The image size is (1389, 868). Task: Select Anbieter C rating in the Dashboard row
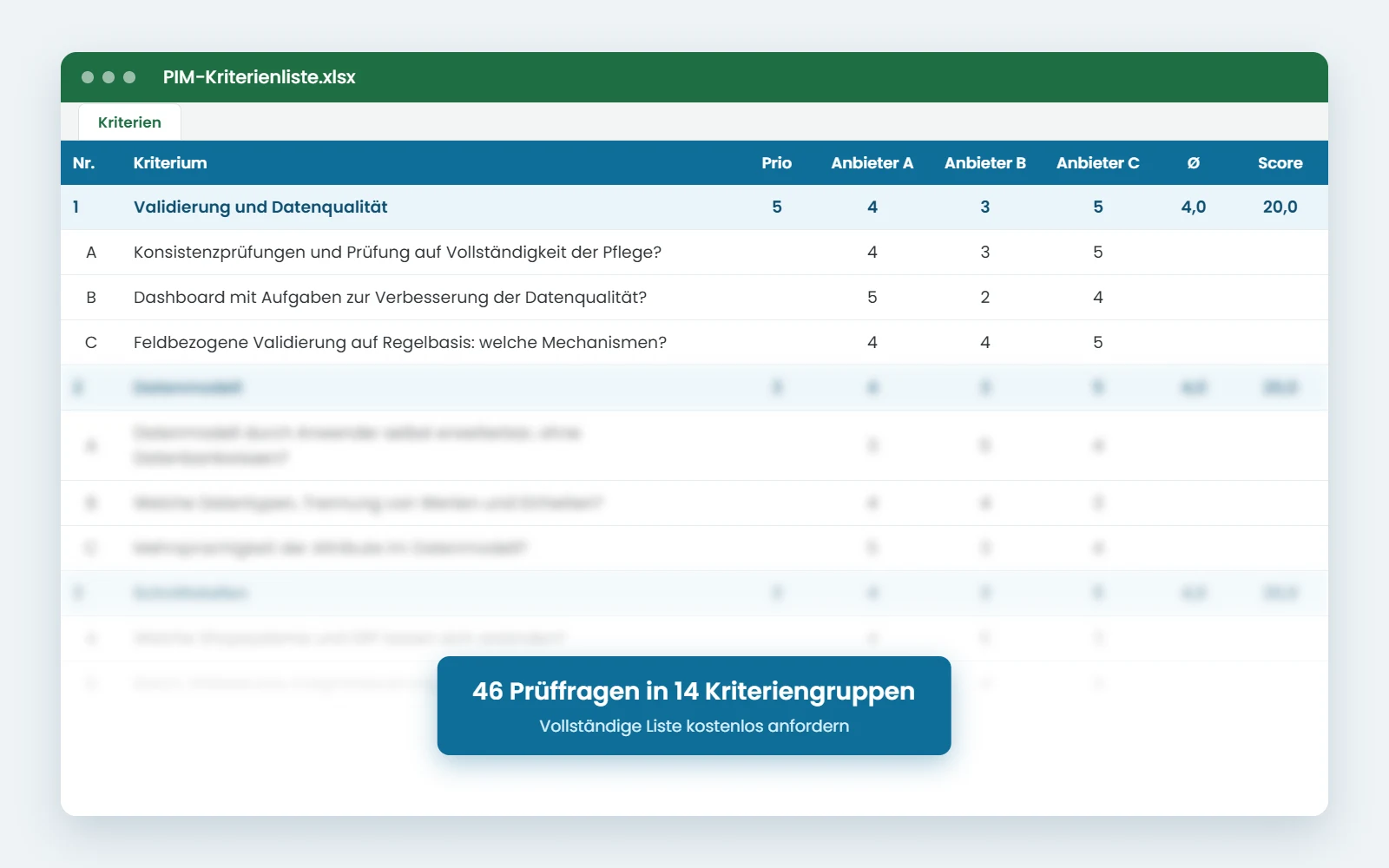coord(1098,298)
